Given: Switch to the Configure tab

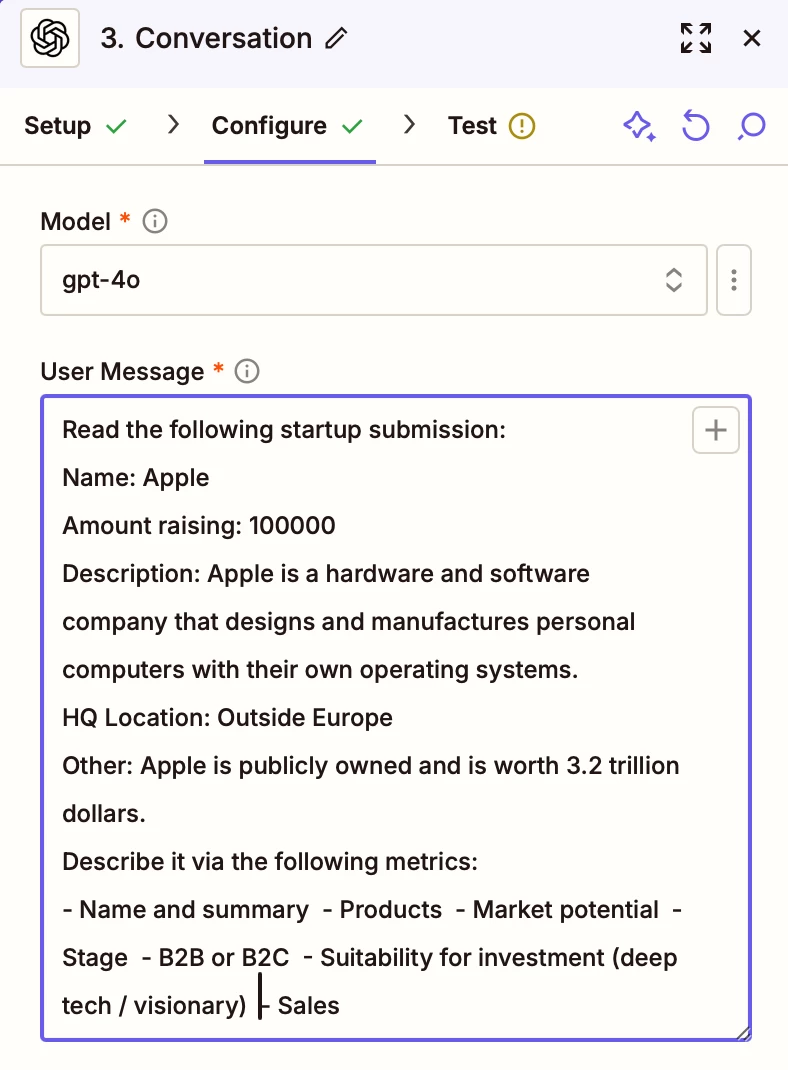Looking at the screenshot, I should coord(269,126).
